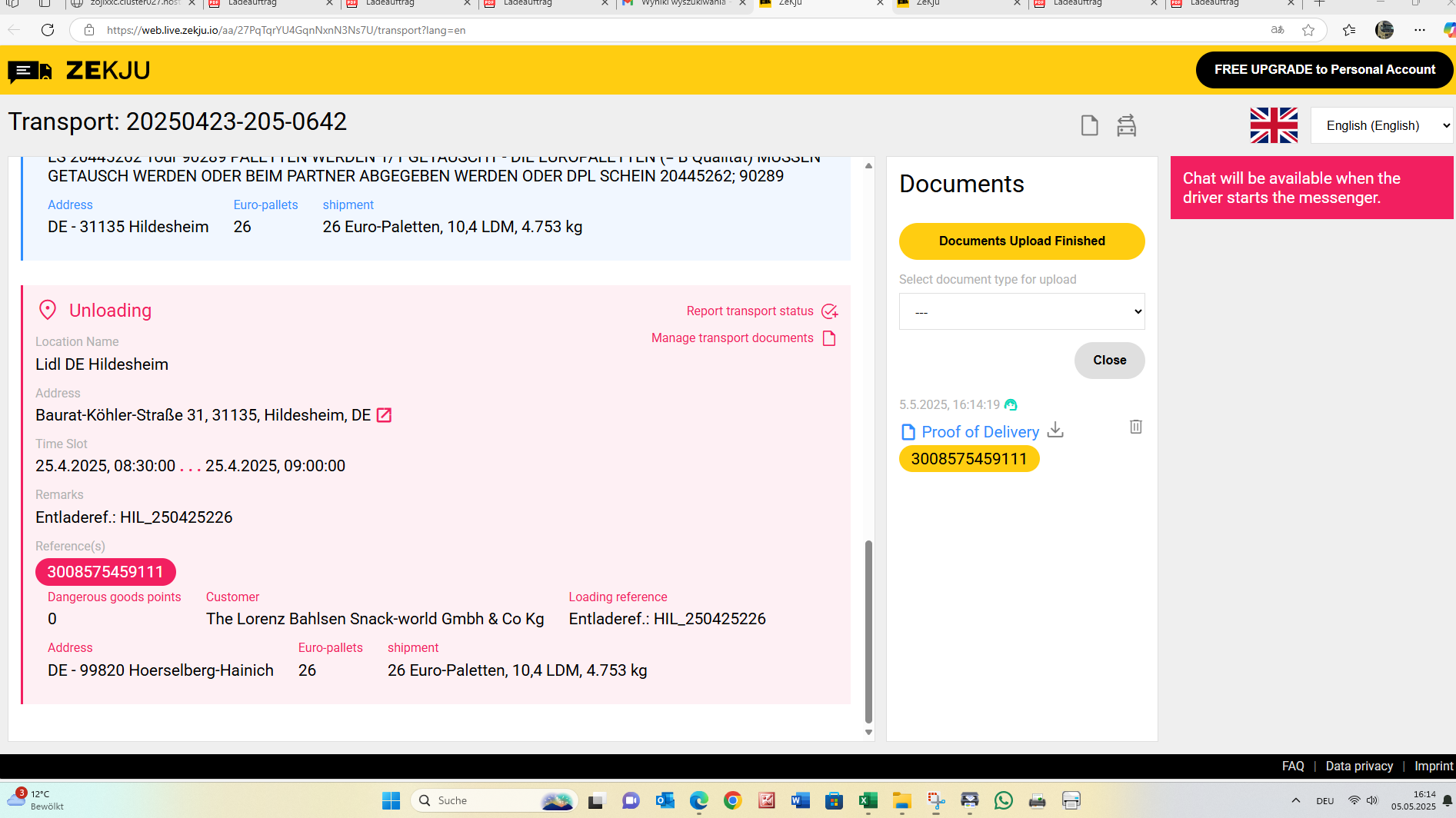Open the browser favorites list icon
The image size is (1456, 818).
click(1349, 30)
